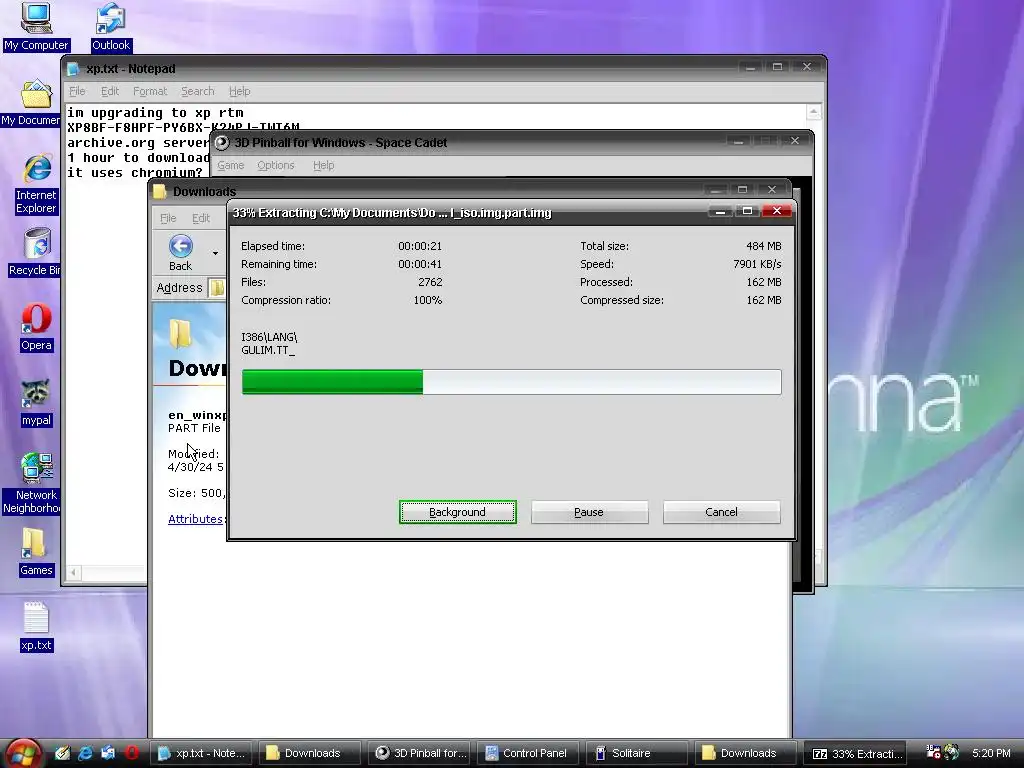
Task: Click the Background button in extraction dialog
Action: (x=458, y=512)
